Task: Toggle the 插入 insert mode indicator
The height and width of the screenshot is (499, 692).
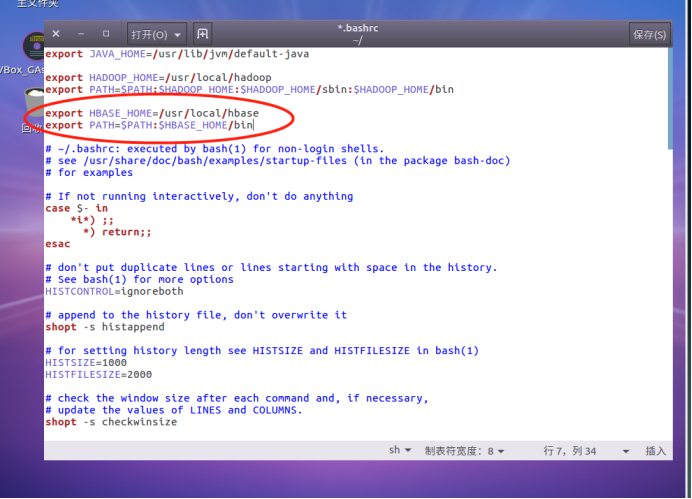Action: point(655,451)
